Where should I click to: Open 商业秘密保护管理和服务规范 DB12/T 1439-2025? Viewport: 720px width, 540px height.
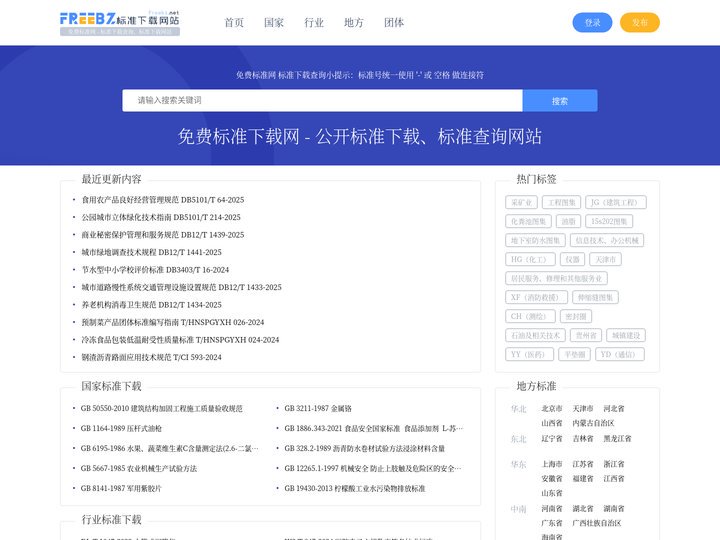[x=163, y=235]
